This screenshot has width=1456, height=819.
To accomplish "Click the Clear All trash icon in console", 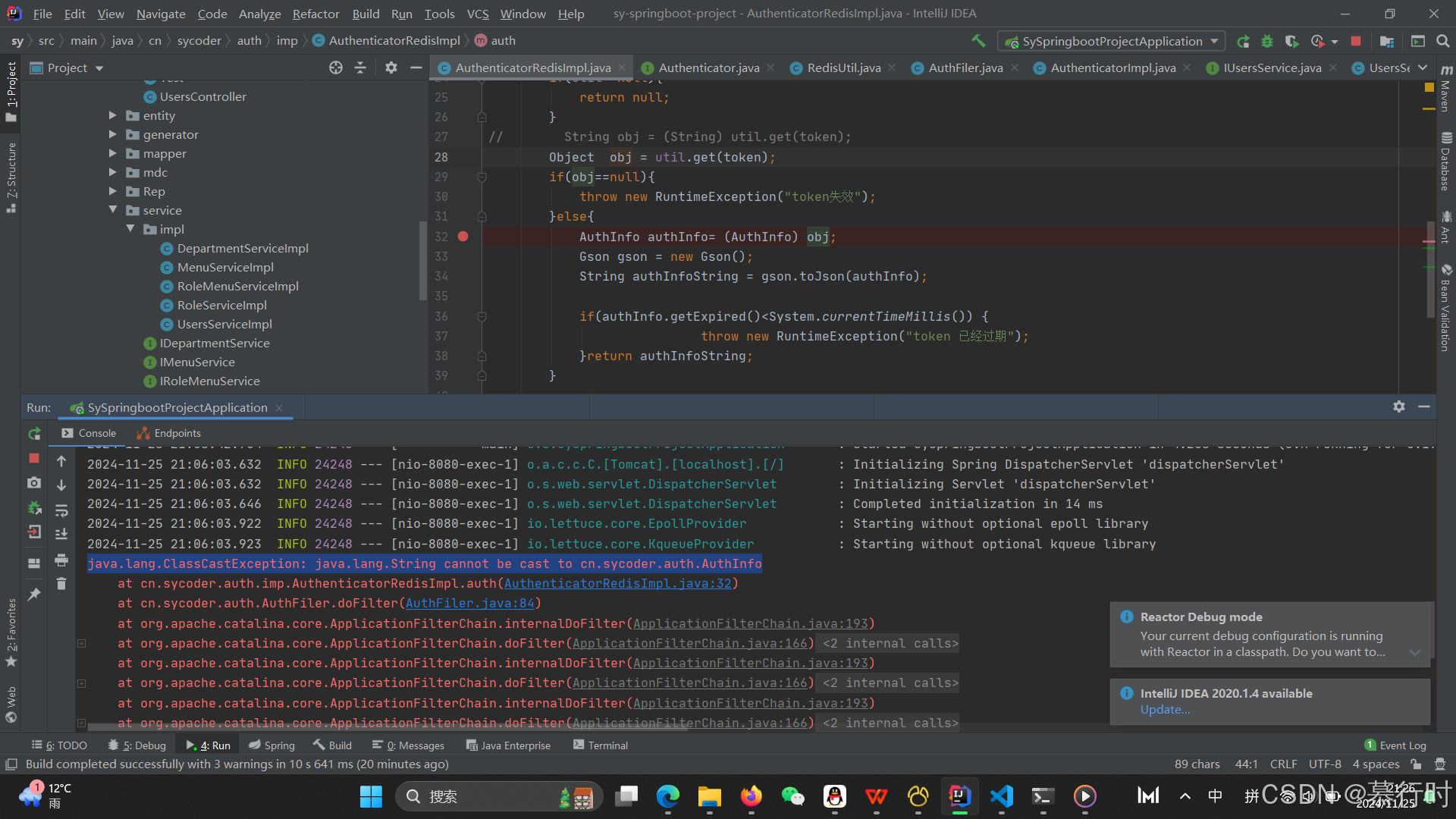I will pos(61,583).
